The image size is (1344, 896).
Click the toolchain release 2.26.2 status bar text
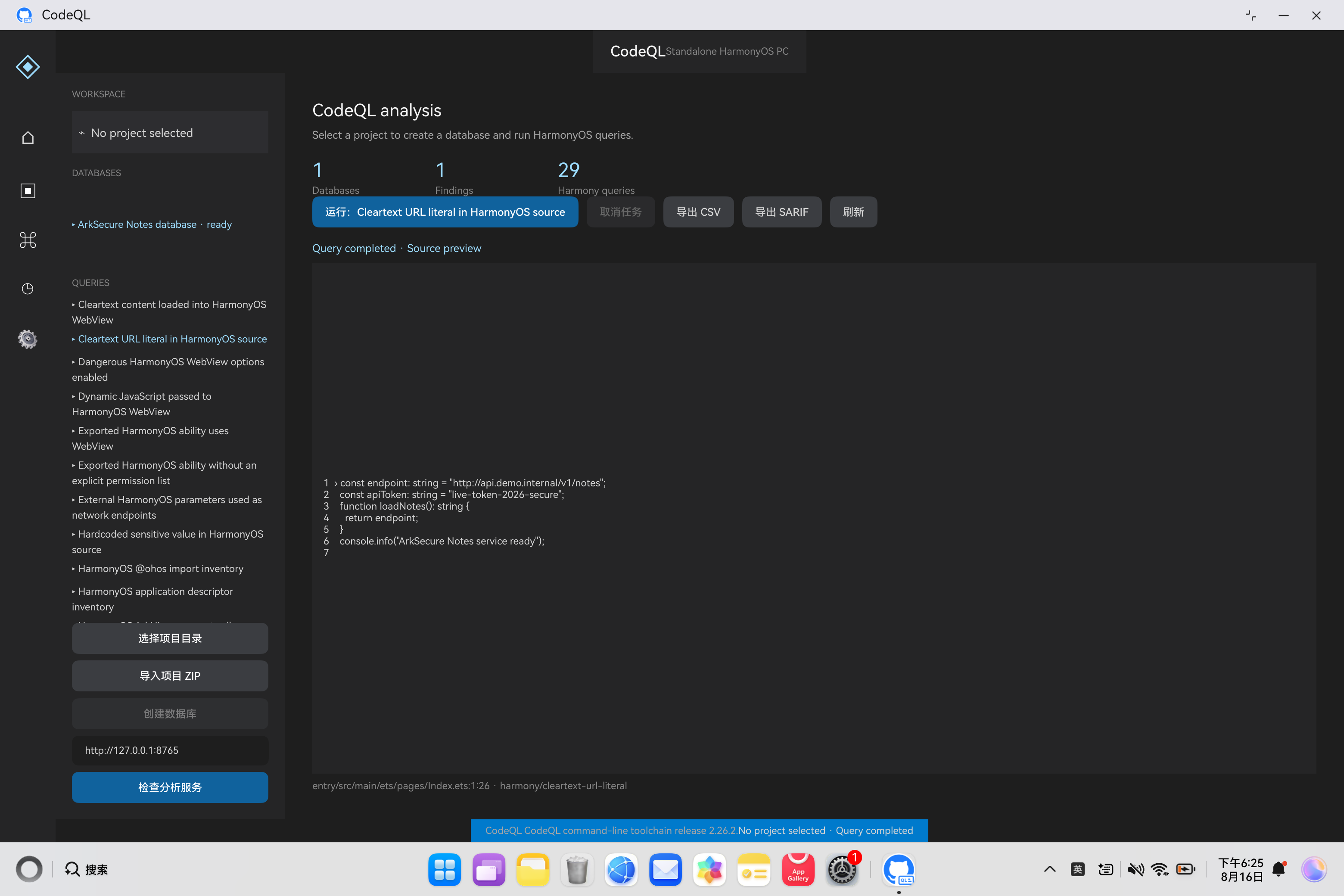point(611,830)
